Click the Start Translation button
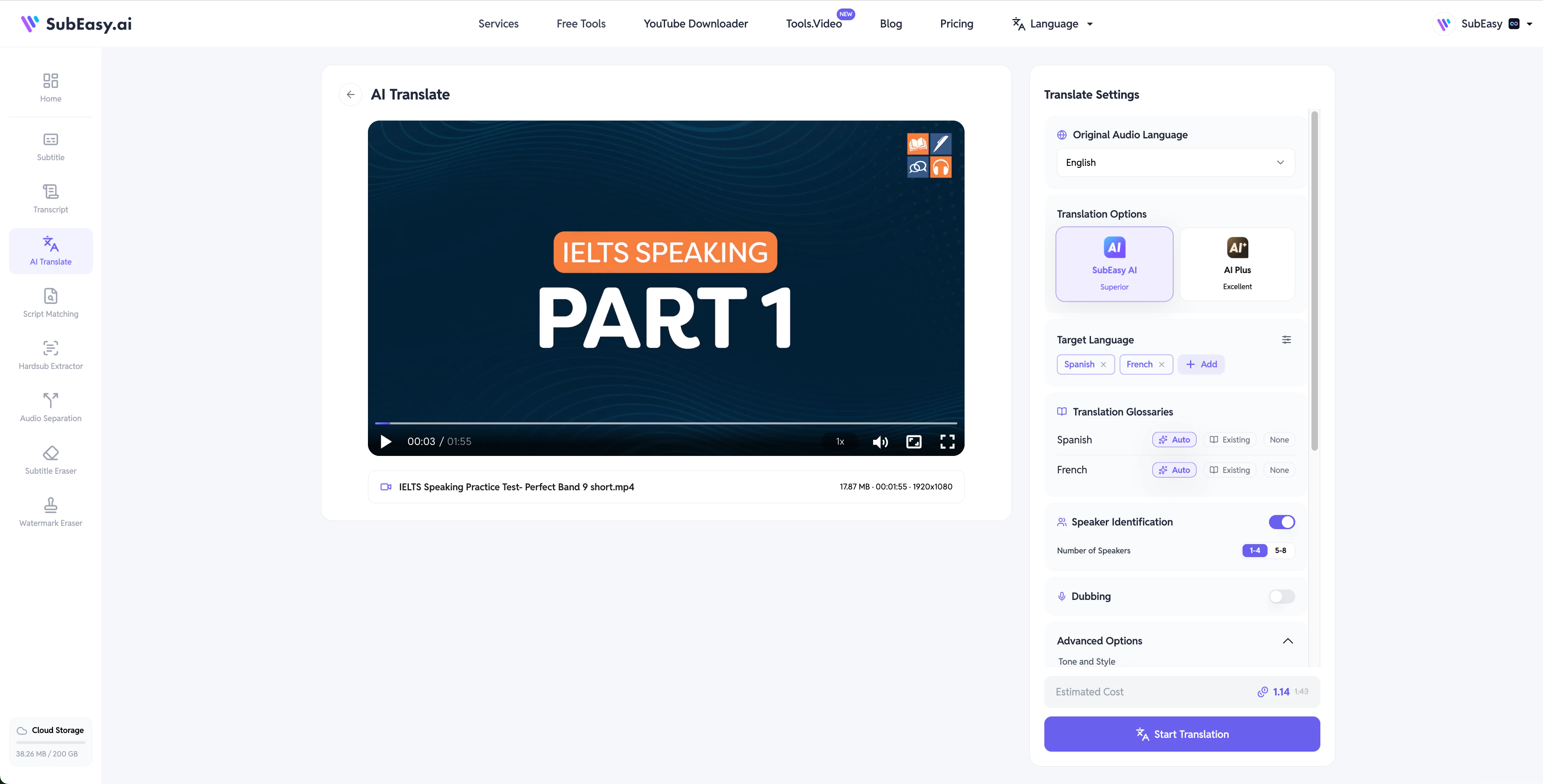The height and width of the screenshot is (784, 1543). tap(1181, 734)
